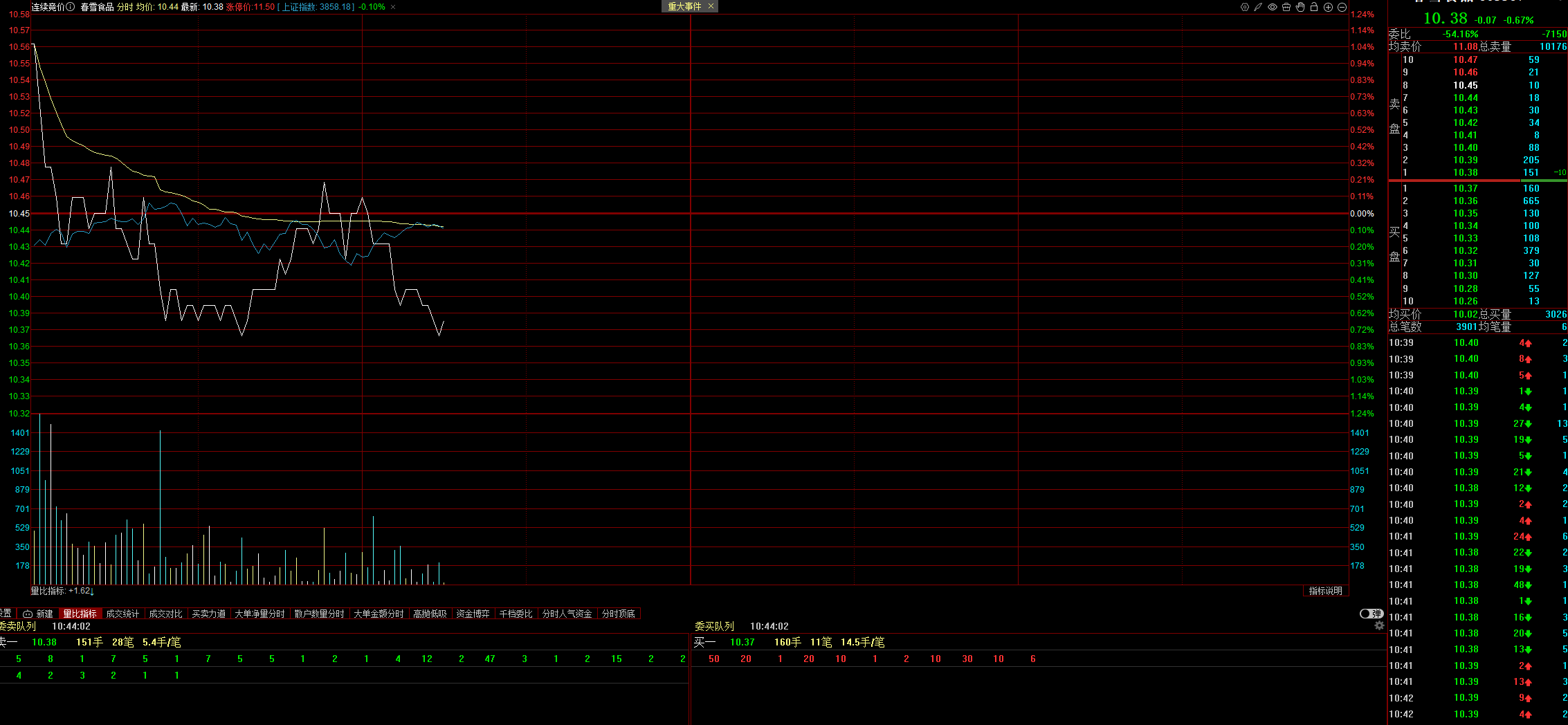The height and width of the screenshot is (725, 1568).
Task: Click the 均买价 10.02 value
Action: (1465, 314)
